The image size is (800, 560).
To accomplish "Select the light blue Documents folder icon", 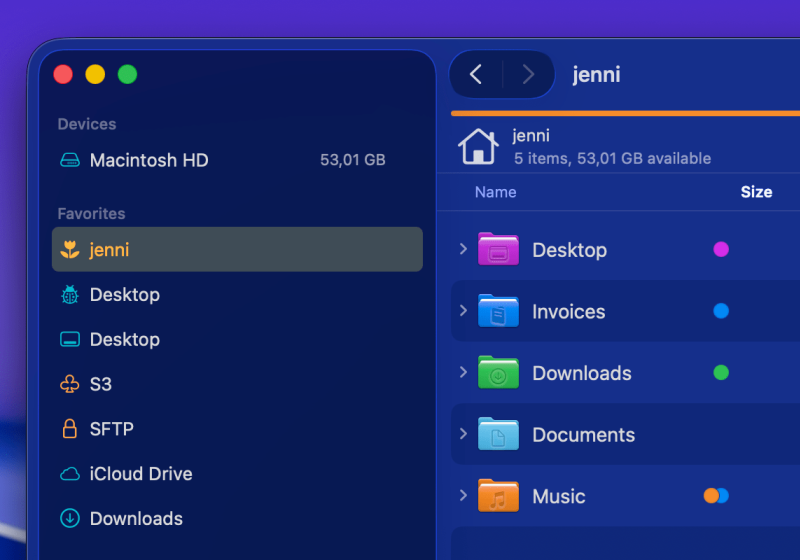I will click(x=498, y=434).
